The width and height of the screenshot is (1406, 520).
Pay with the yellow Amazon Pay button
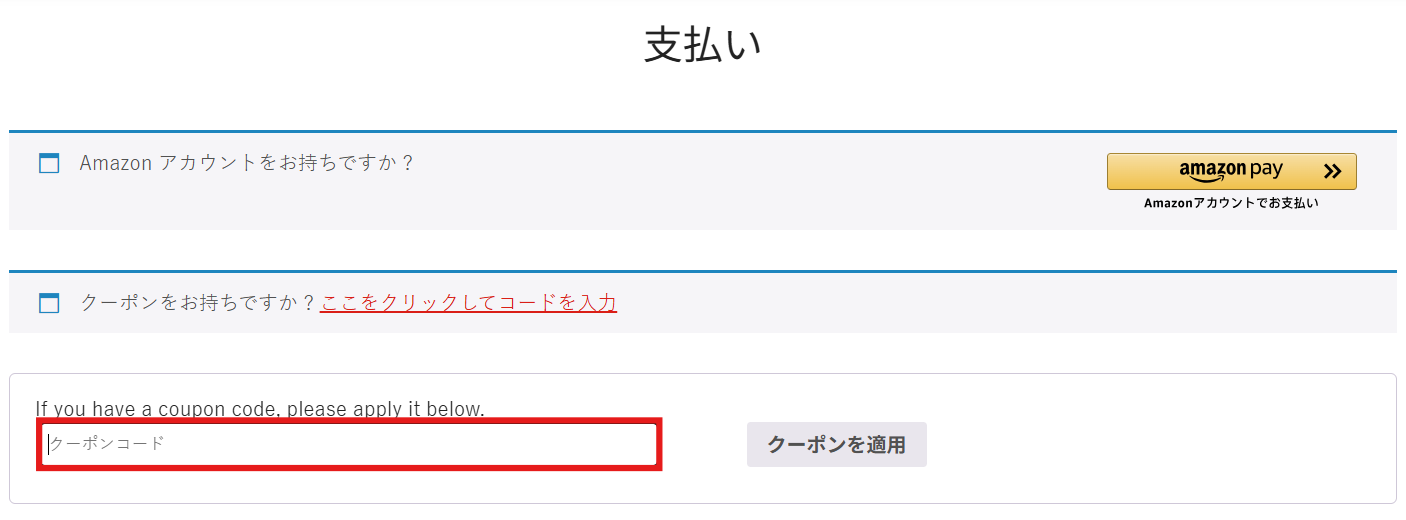pos(1232,171)
